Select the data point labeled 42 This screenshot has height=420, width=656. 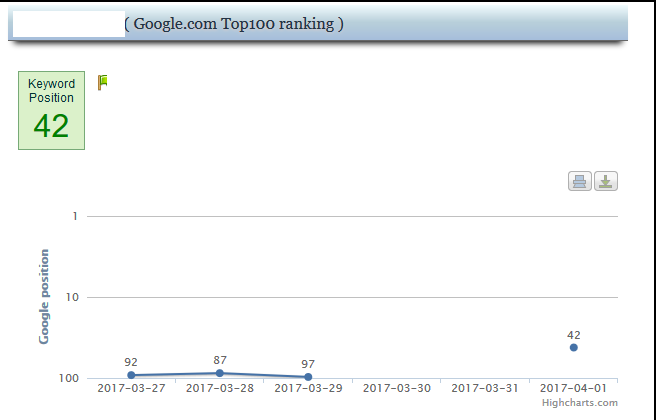tap(574, 347)
